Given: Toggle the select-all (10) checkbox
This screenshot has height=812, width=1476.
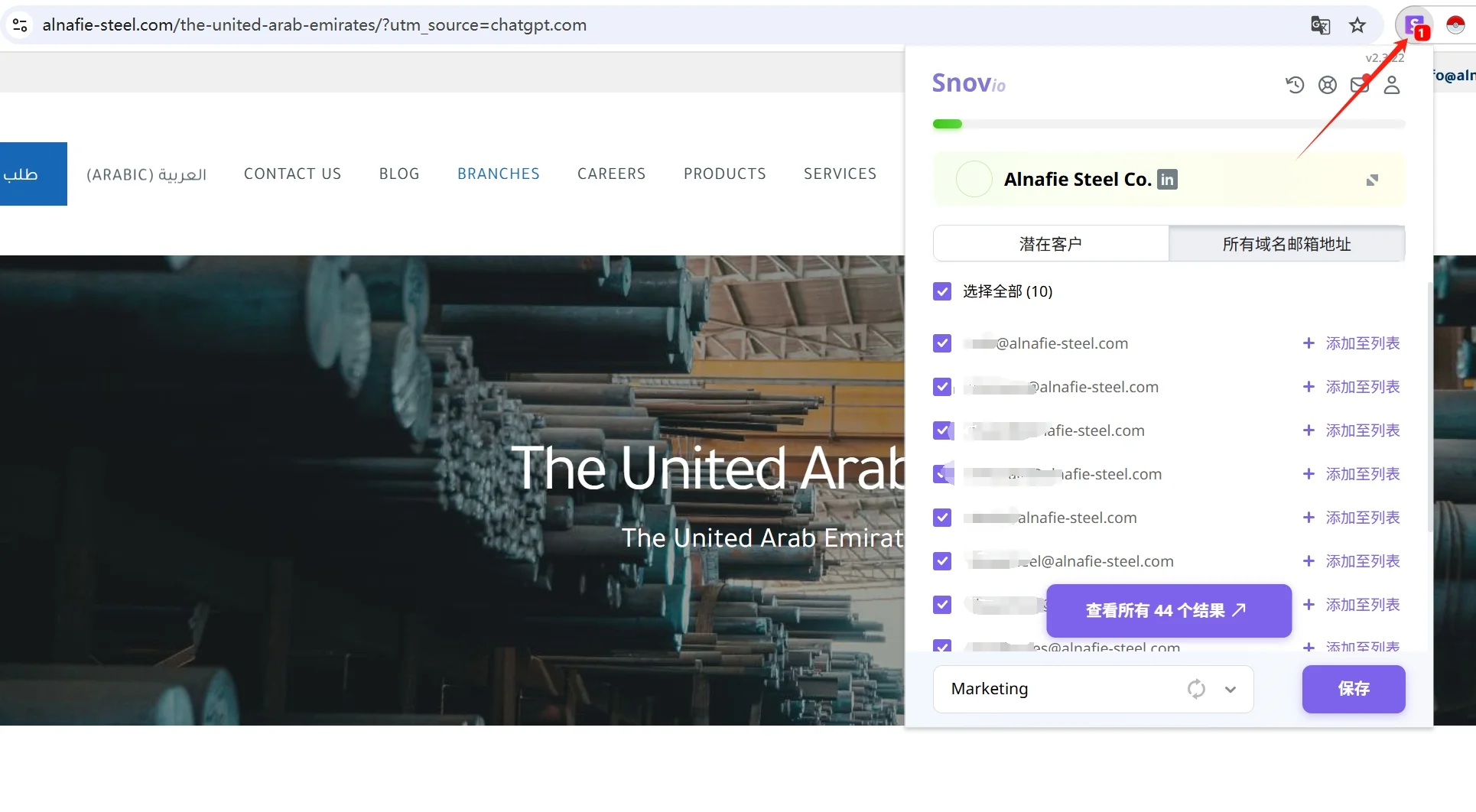Looking at the screenshot, I should 942,291.
